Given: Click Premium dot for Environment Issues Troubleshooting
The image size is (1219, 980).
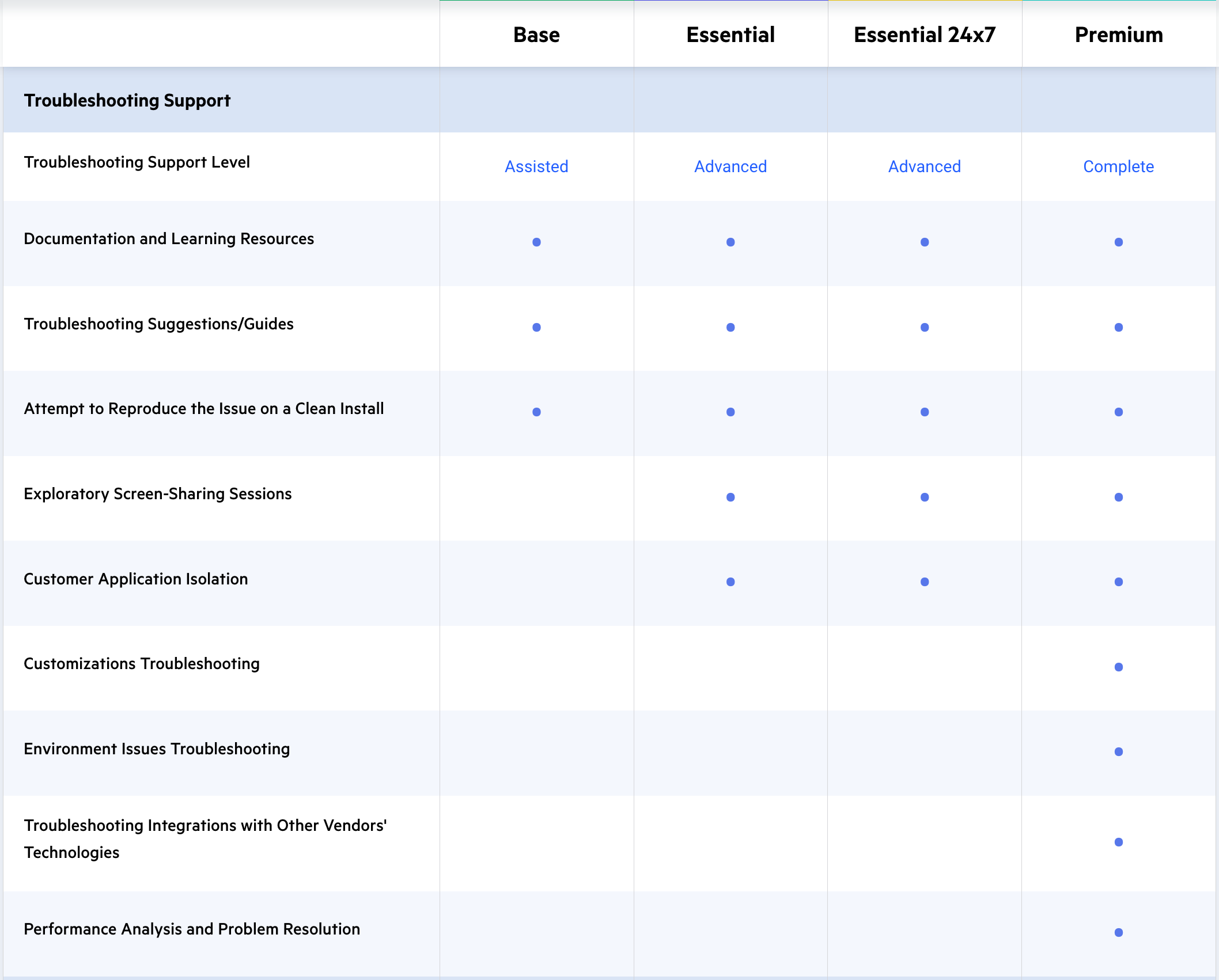Looking at the screenshot, I should click(x=1118, y=751).
